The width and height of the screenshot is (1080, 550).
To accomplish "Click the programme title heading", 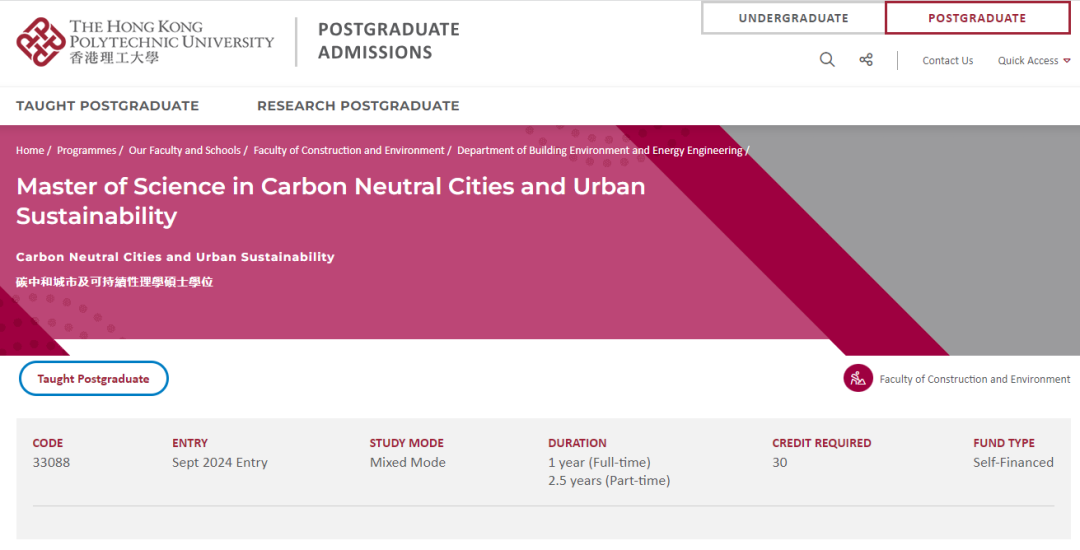I will 331,201.
